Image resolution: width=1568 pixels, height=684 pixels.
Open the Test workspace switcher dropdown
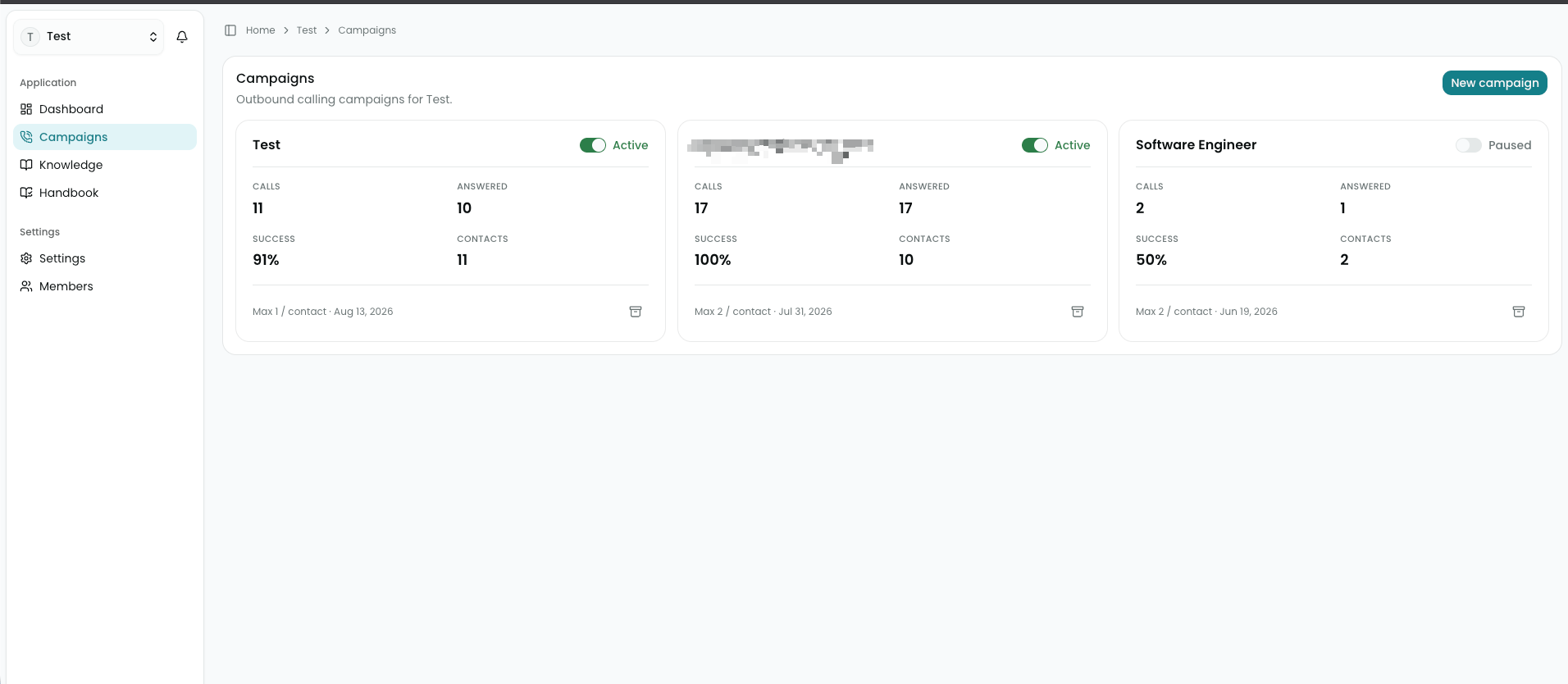click(x=89, y=37)
